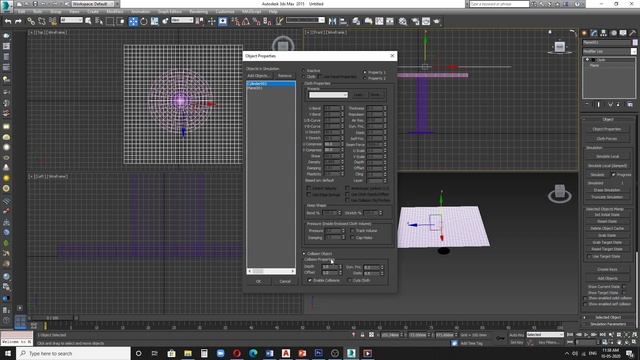Viewport: 640px width, 360px height.
Task: Select the Property 2 radio button
Action: (x=365, y=78)
